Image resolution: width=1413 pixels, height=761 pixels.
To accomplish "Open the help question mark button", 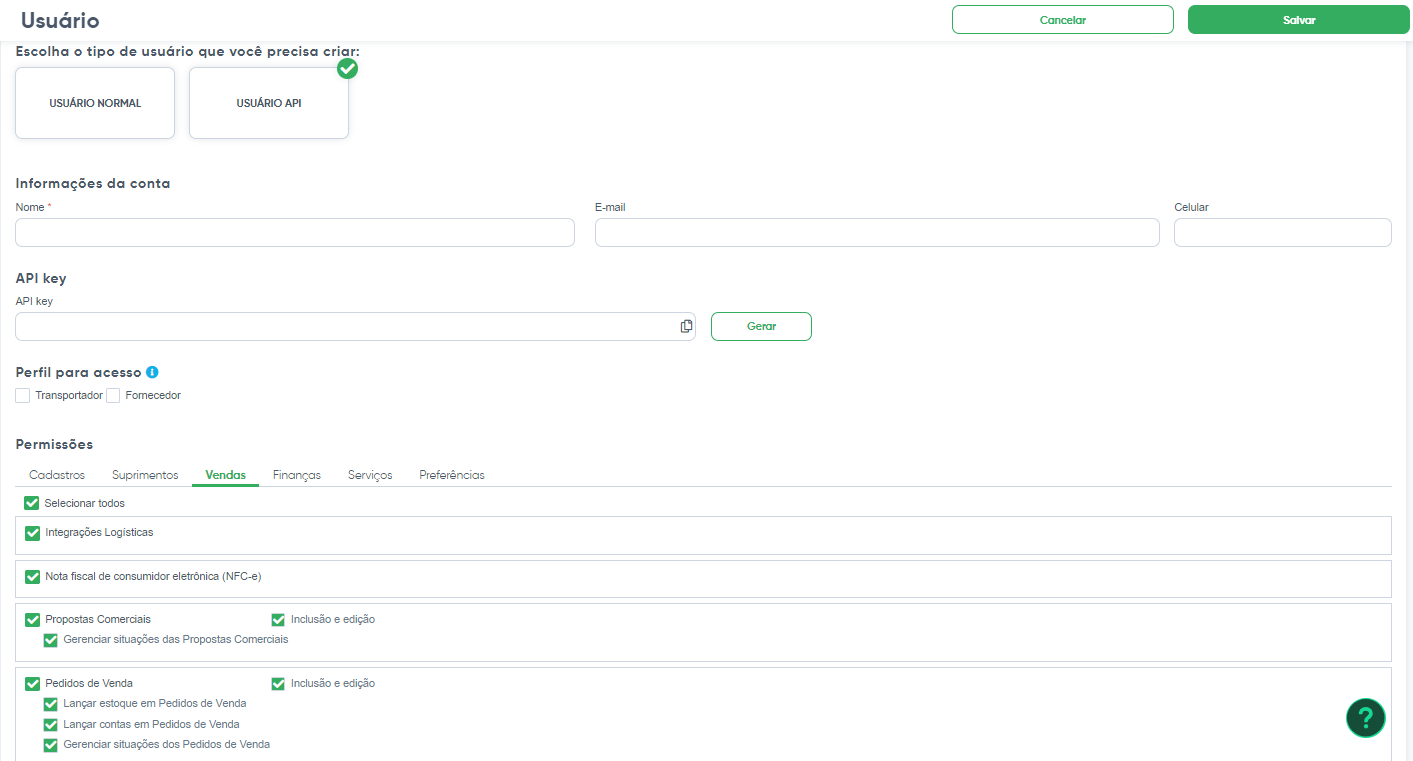I will tap(1366, 717).
